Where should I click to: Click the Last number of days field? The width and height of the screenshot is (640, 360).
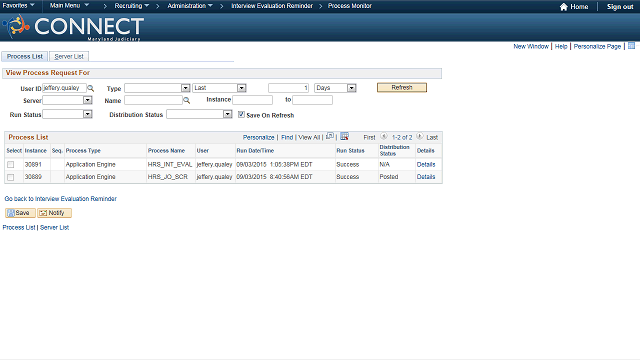[288, 88]
